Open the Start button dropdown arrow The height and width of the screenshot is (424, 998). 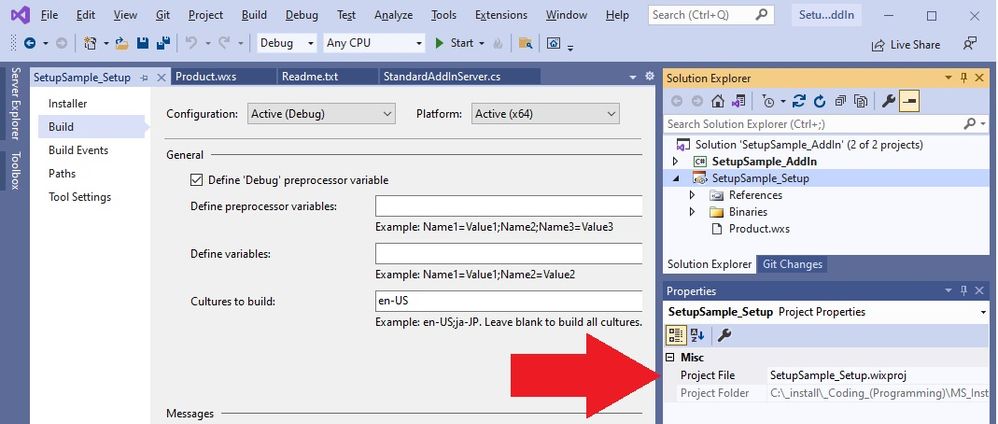click(x=482, y=43)
